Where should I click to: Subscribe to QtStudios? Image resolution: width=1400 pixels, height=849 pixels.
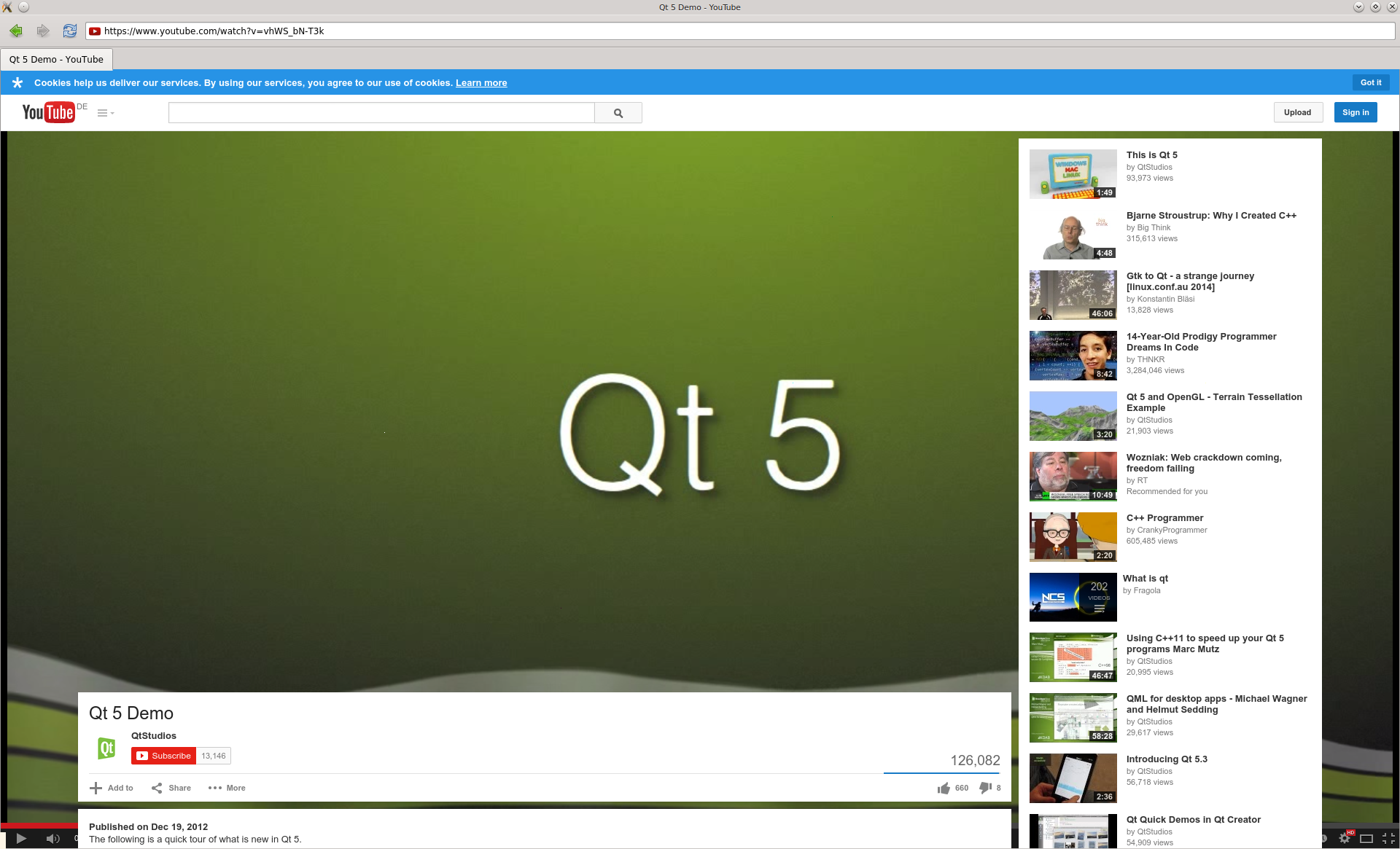[164, 756]
